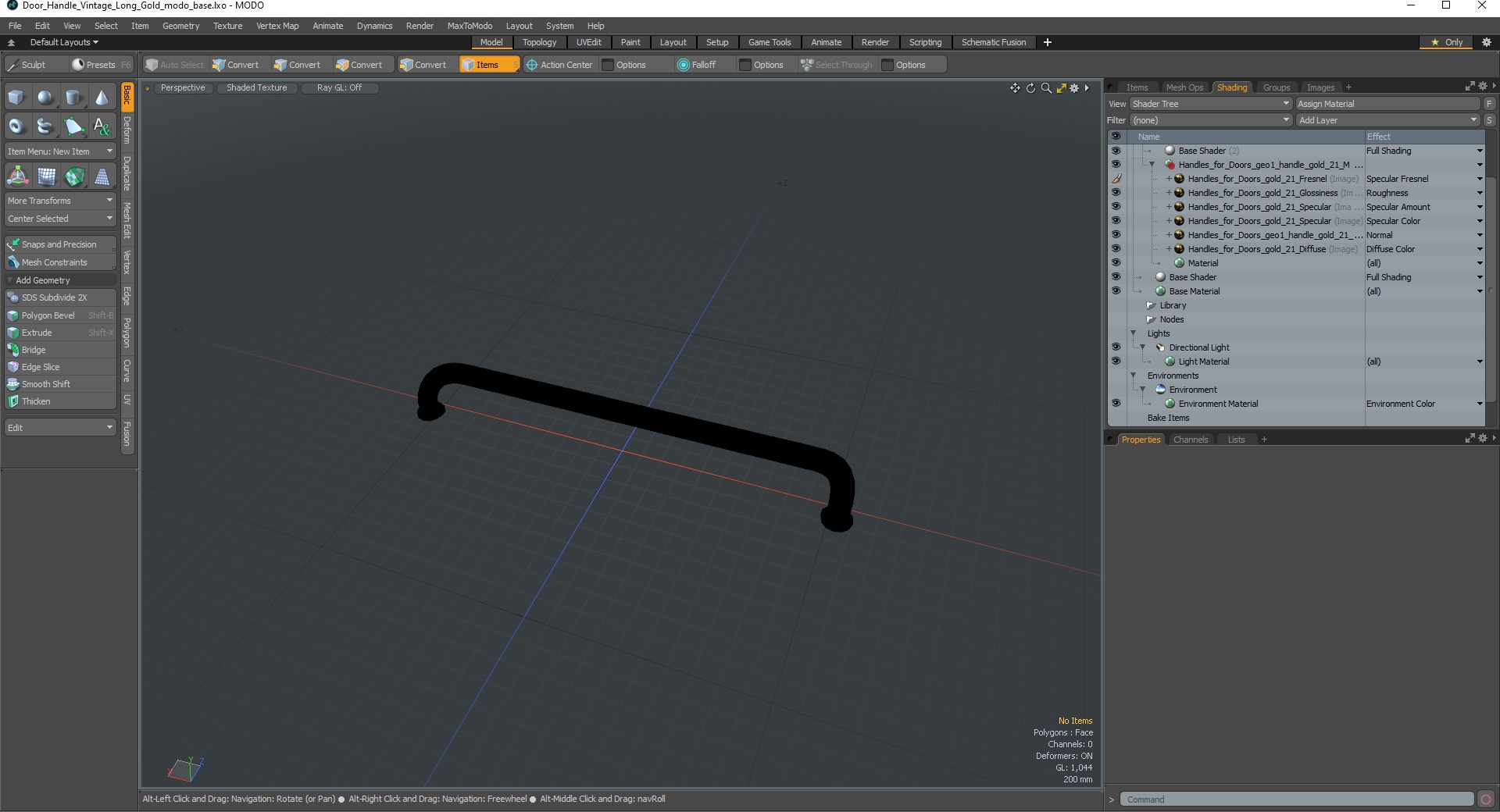The width and height of the screenshot is (1500, 812).
Task: Select the Teapot primitive tool
Action: pos(45,126)
